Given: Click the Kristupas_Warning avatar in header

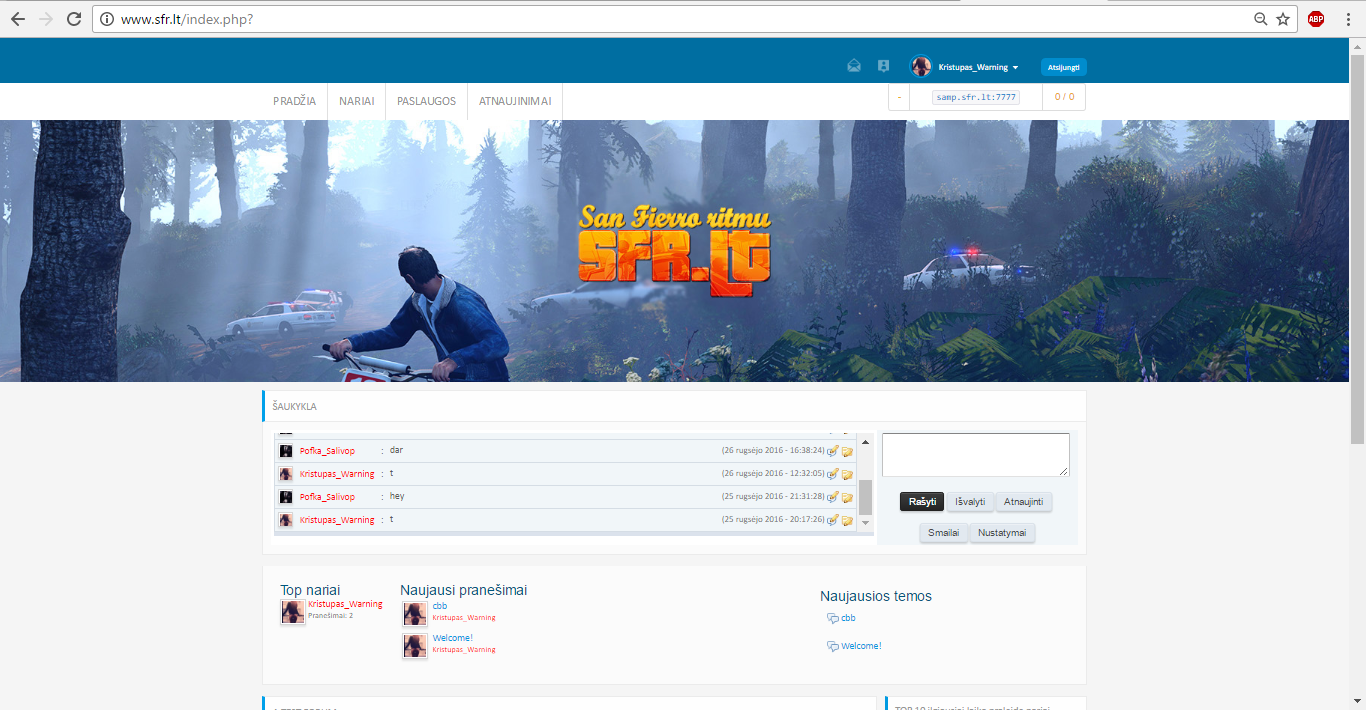Looking at the screenshot, I should tap(920, 66).
